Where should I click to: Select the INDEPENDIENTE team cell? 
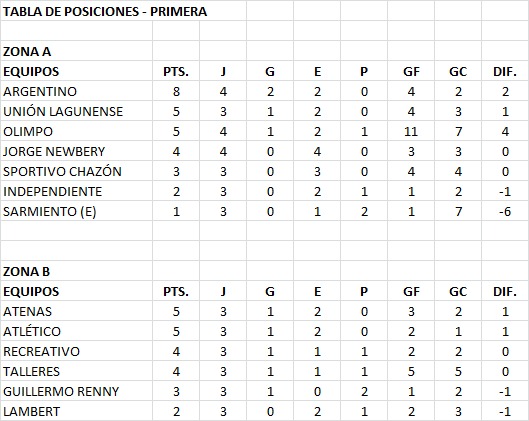tap(77, 191)
